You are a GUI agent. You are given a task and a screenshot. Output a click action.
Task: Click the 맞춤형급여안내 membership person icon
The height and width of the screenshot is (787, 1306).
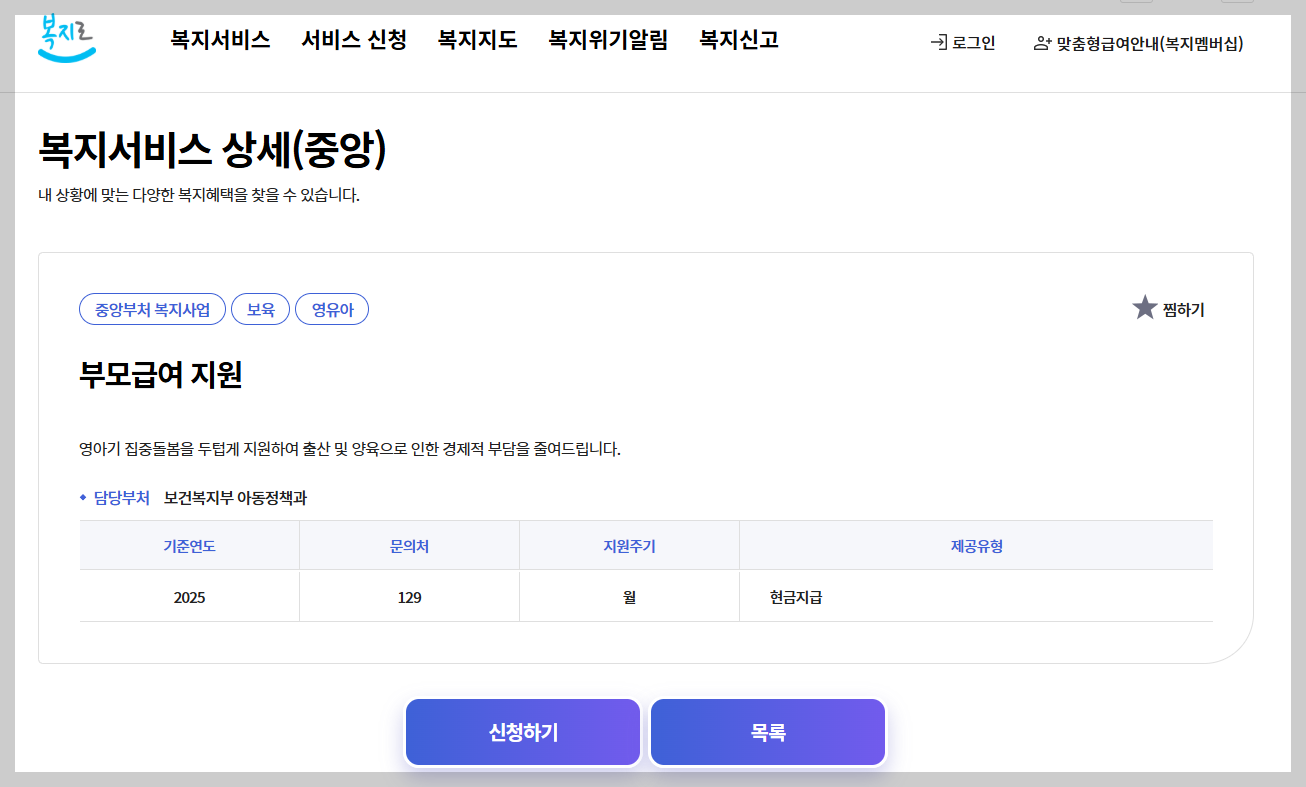click(1040, 43)
